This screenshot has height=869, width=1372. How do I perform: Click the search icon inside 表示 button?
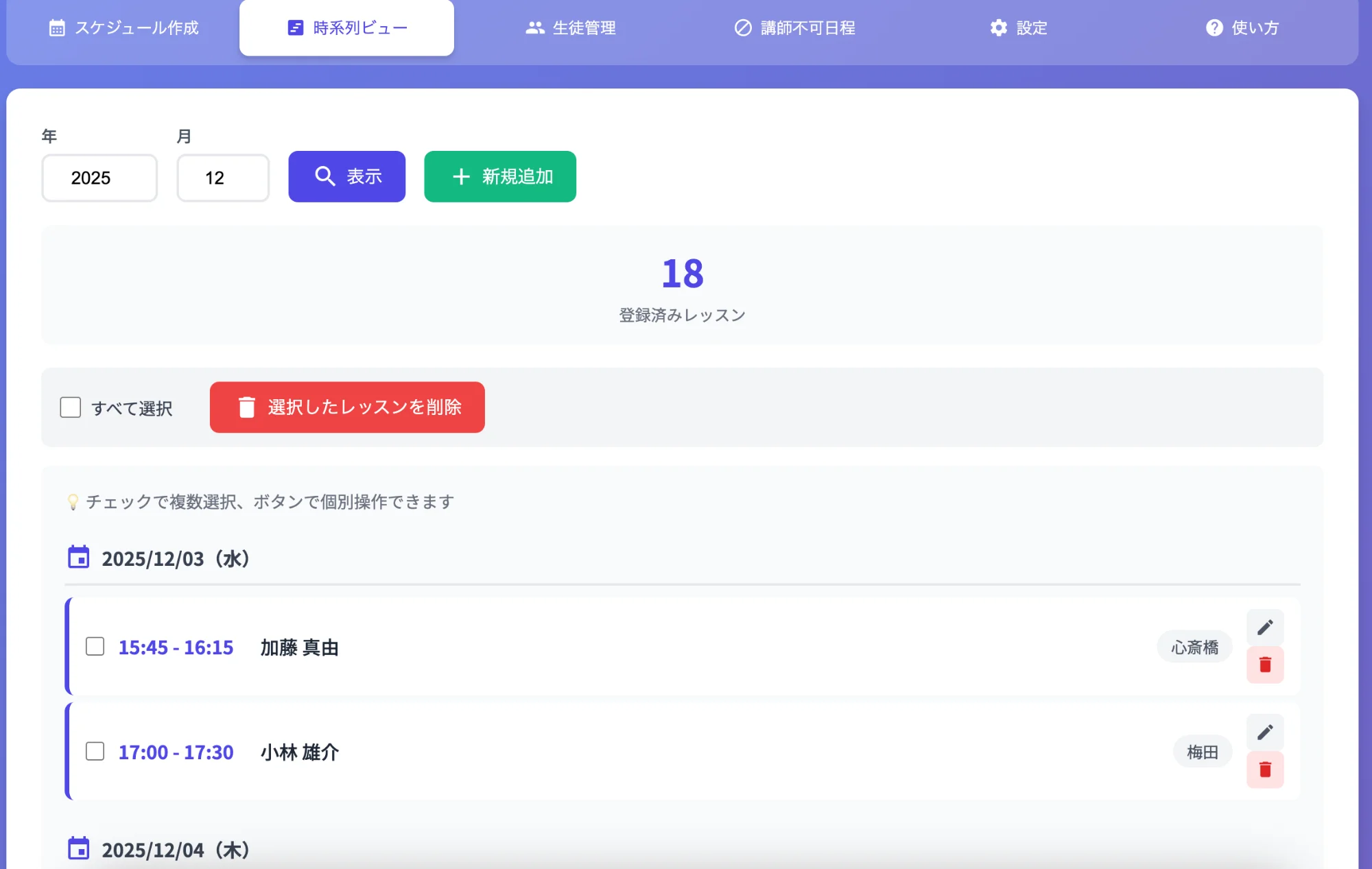point(324,176)
